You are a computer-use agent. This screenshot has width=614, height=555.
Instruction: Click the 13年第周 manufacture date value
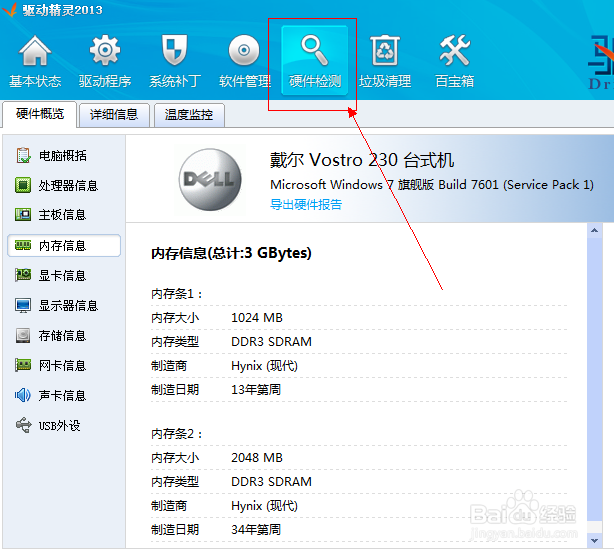pyautogui.click(x=256, y=390)
